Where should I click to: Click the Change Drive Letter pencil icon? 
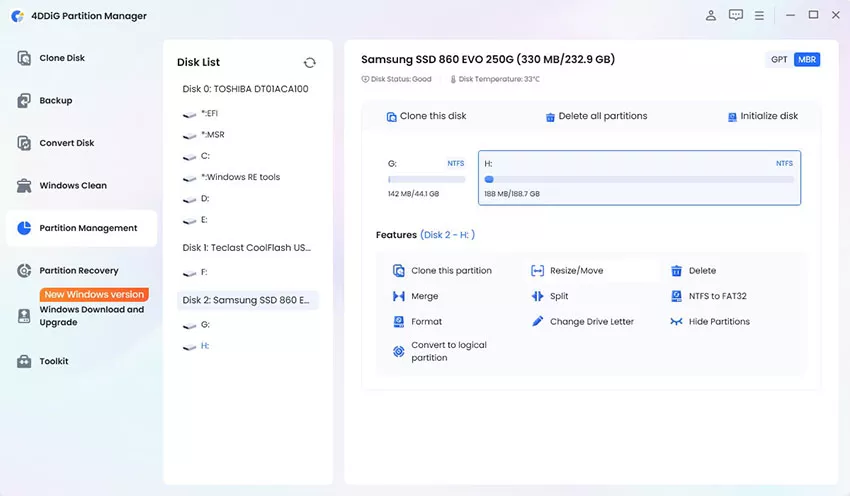click(x=537, y=321)
